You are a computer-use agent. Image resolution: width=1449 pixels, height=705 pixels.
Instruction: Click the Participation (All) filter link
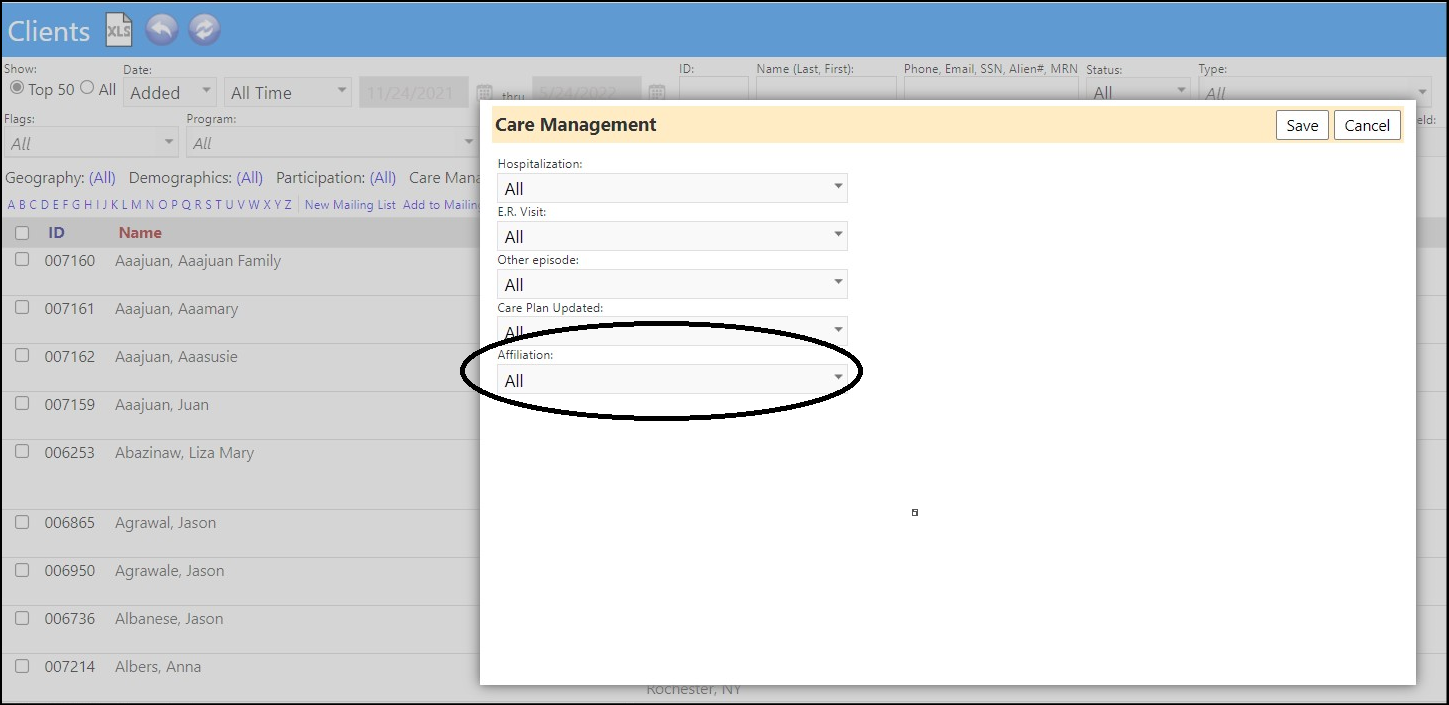click(x=383, y=177)
